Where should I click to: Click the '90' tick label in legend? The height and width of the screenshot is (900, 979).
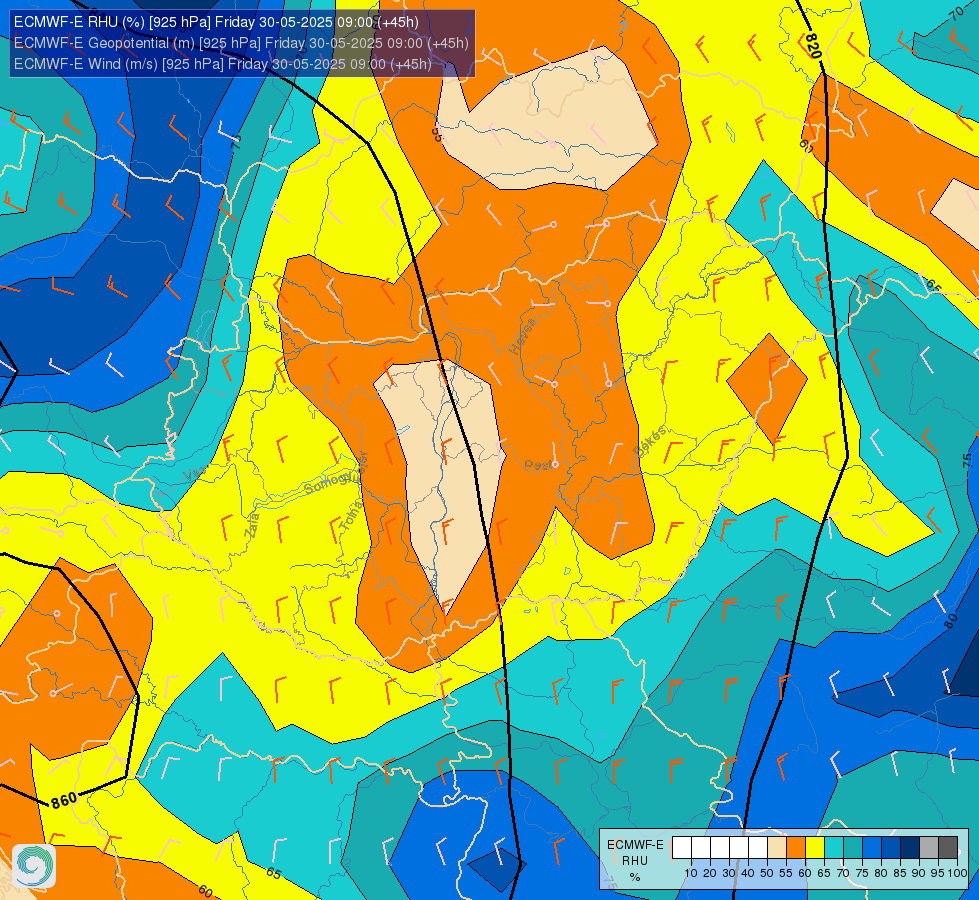coord(918,873)
